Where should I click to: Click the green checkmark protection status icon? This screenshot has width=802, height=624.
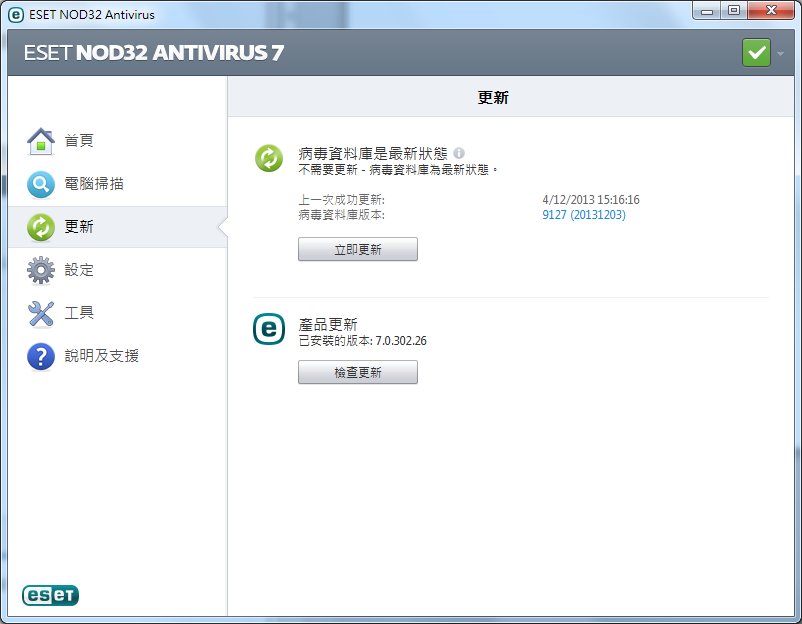756,52
